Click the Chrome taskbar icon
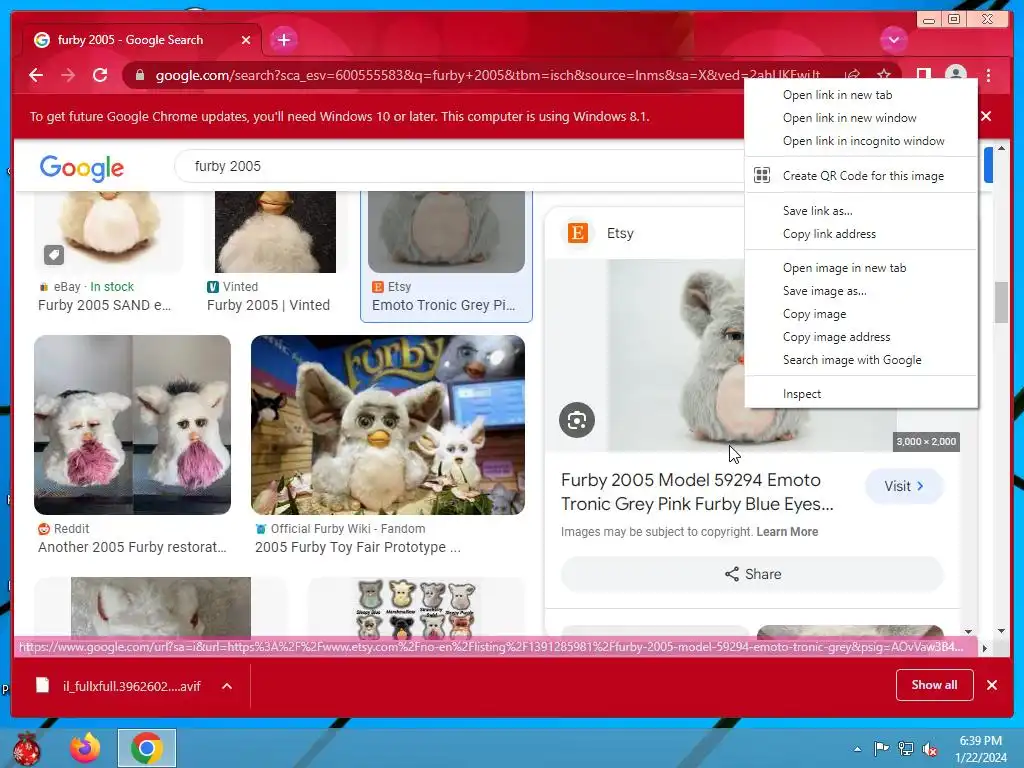This screenshot has height=768, width=1024. coord(147,748)
